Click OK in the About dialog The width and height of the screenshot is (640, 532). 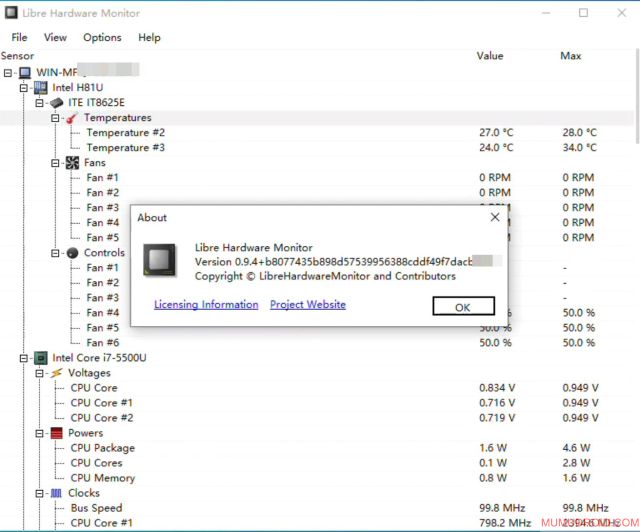coord(464,307)
